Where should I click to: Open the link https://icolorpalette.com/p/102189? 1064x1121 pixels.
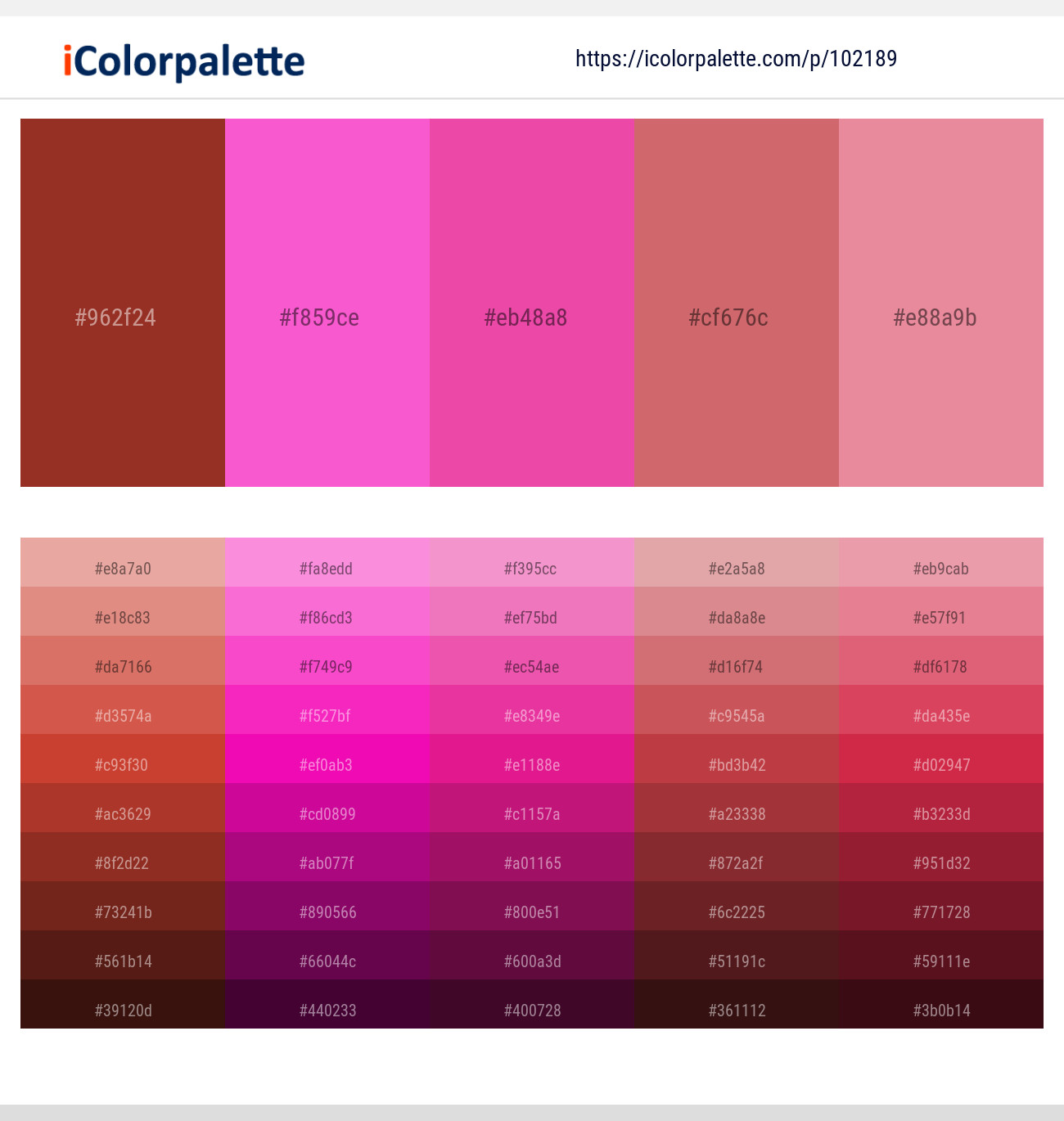735,58
